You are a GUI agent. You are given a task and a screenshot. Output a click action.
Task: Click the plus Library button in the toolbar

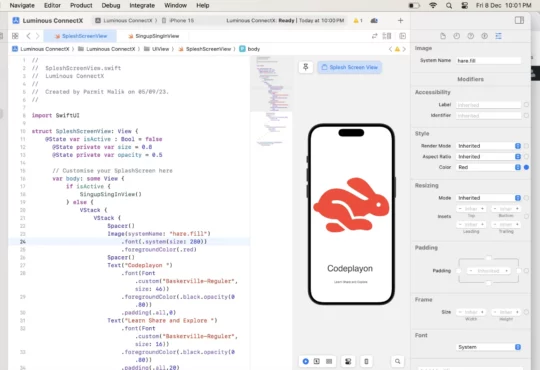[x=400, y=21]
